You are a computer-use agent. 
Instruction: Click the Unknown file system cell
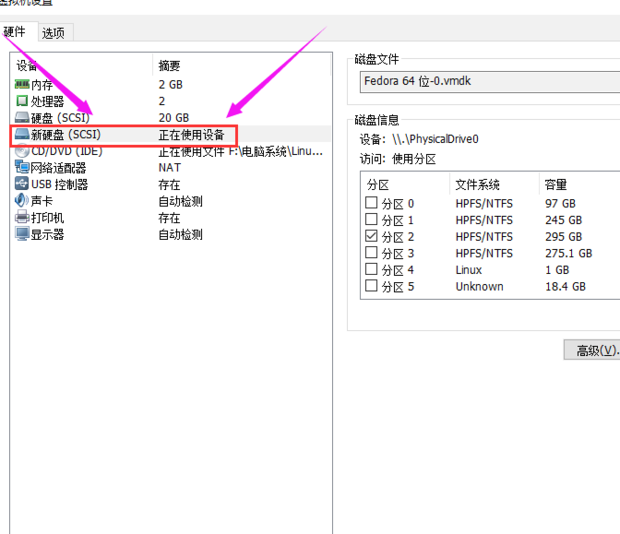pos(480,287)
